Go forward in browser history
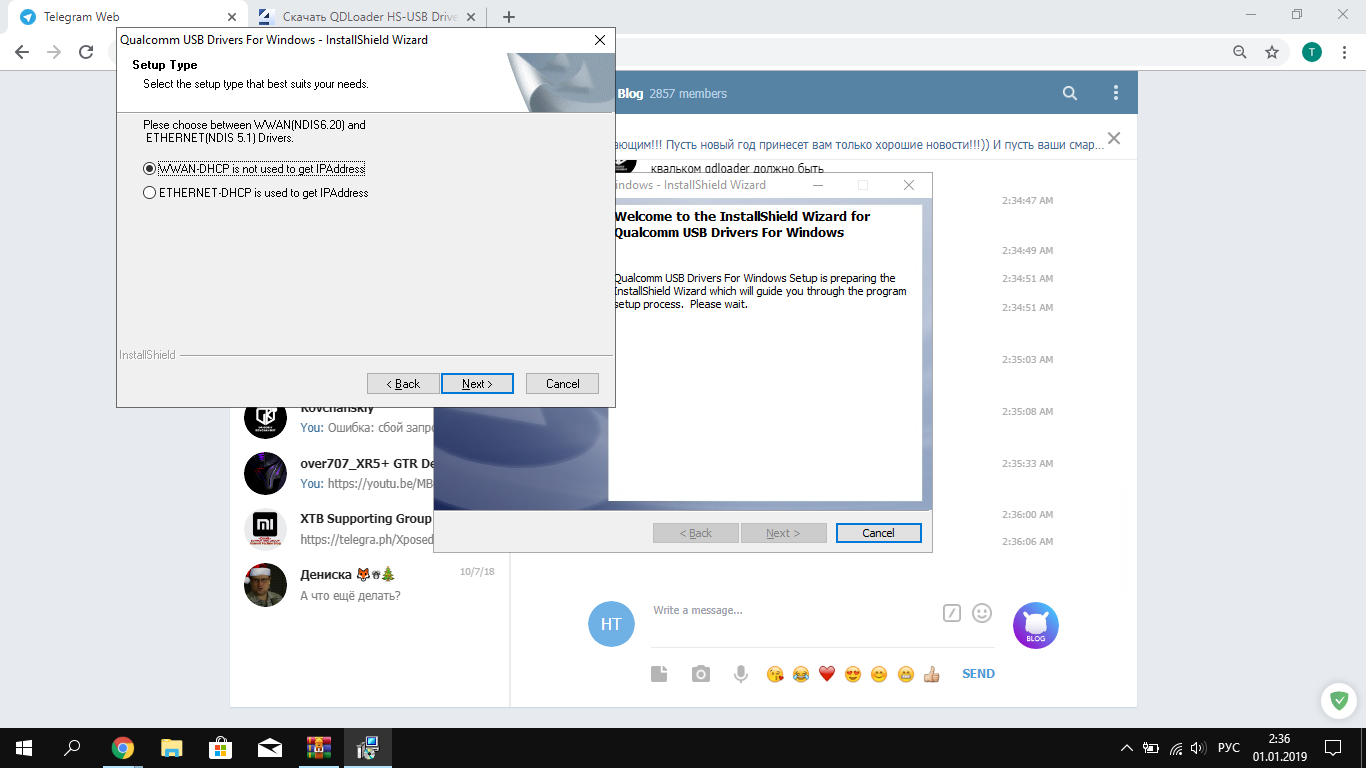Viewport: 1366px width, 768px height. click(54, 52)
